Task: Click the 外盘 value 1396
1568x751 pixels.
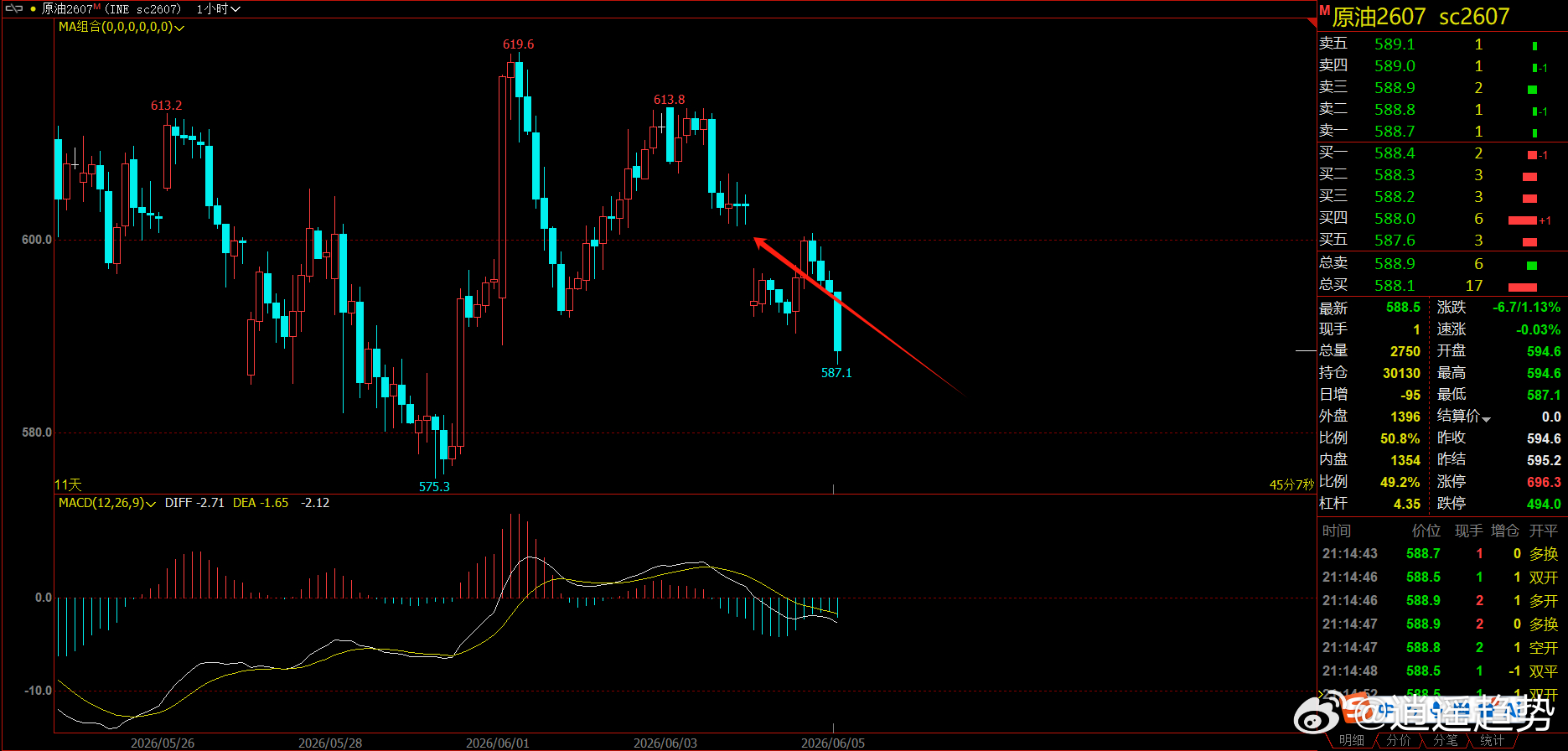Action: click(1405, 417)
